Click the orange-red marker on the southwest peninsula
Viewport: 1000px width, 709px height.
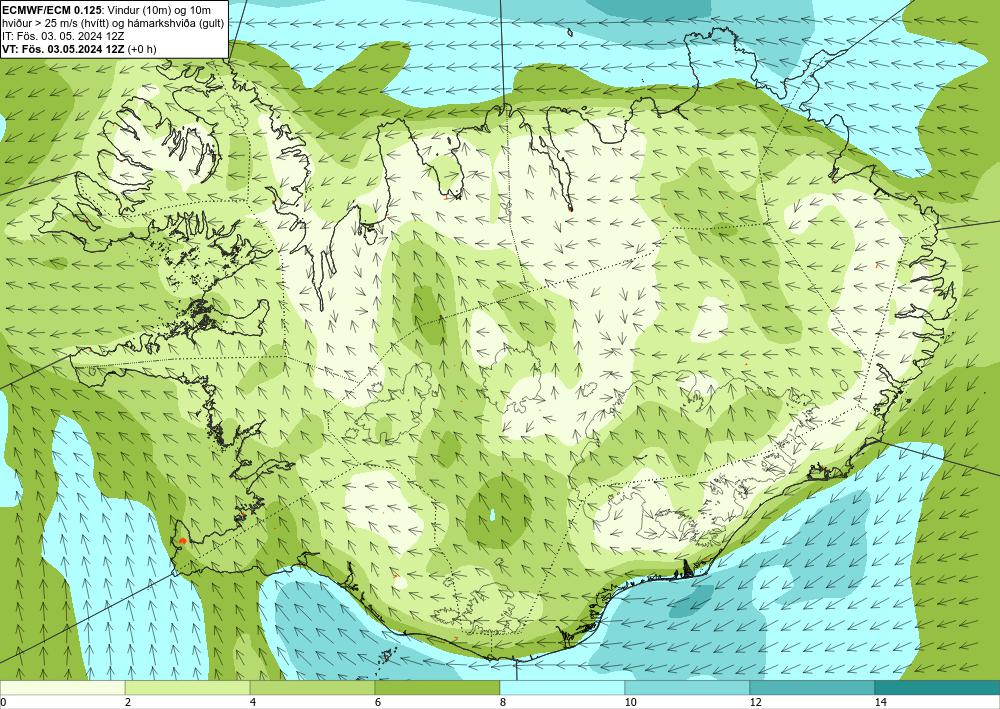pyautogui.click(x=182, y=541)
